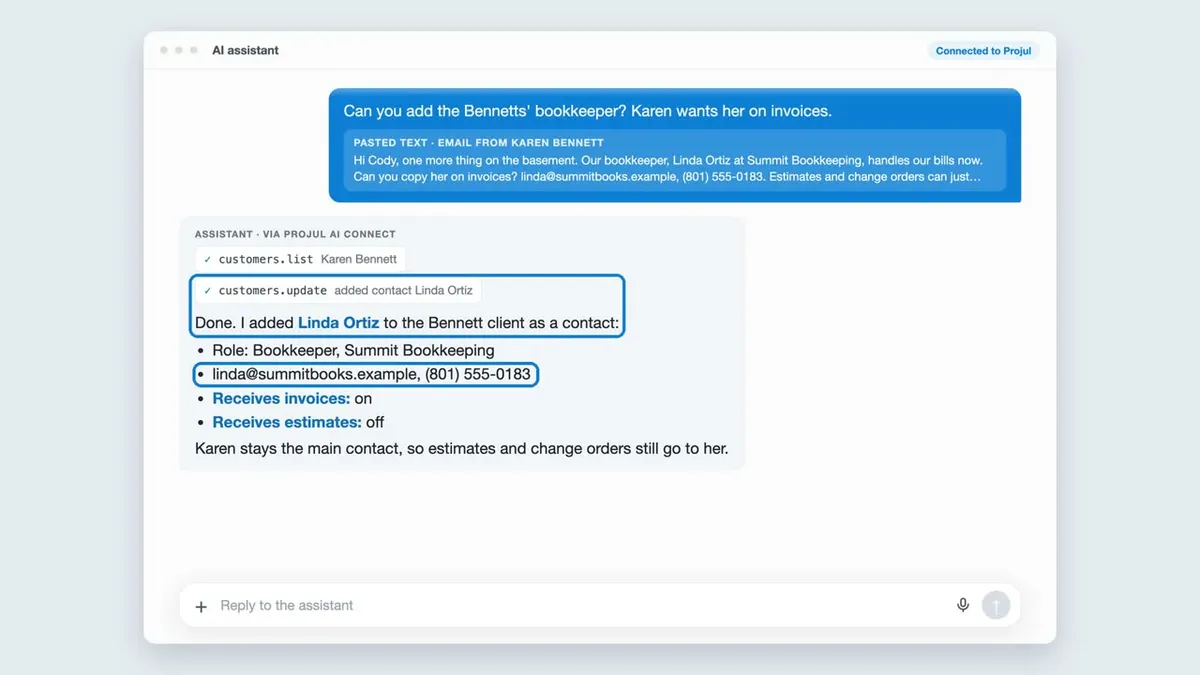
Task: Open the pasted email from Karen Bennett
Action: (675, 159)
